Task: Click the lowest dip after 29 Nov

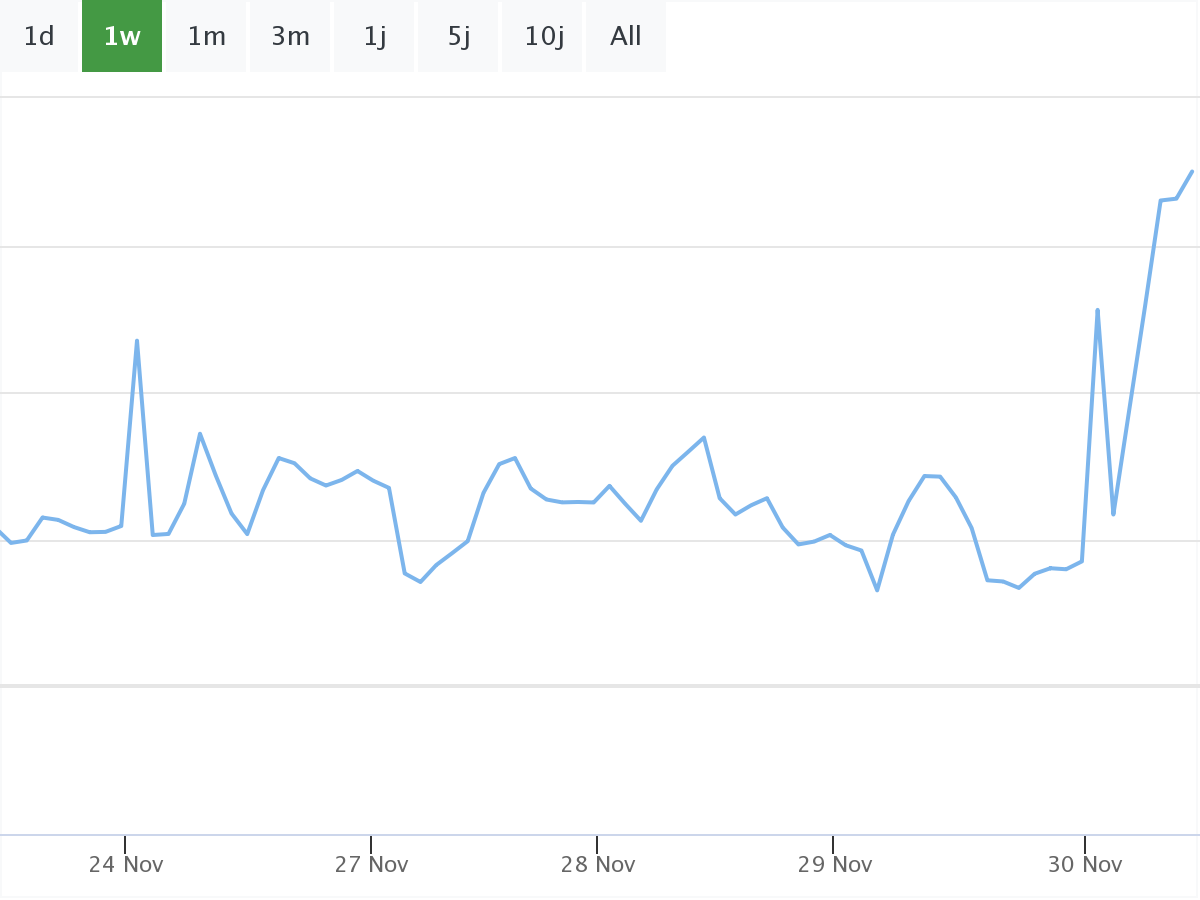Action: click(877, 590)
